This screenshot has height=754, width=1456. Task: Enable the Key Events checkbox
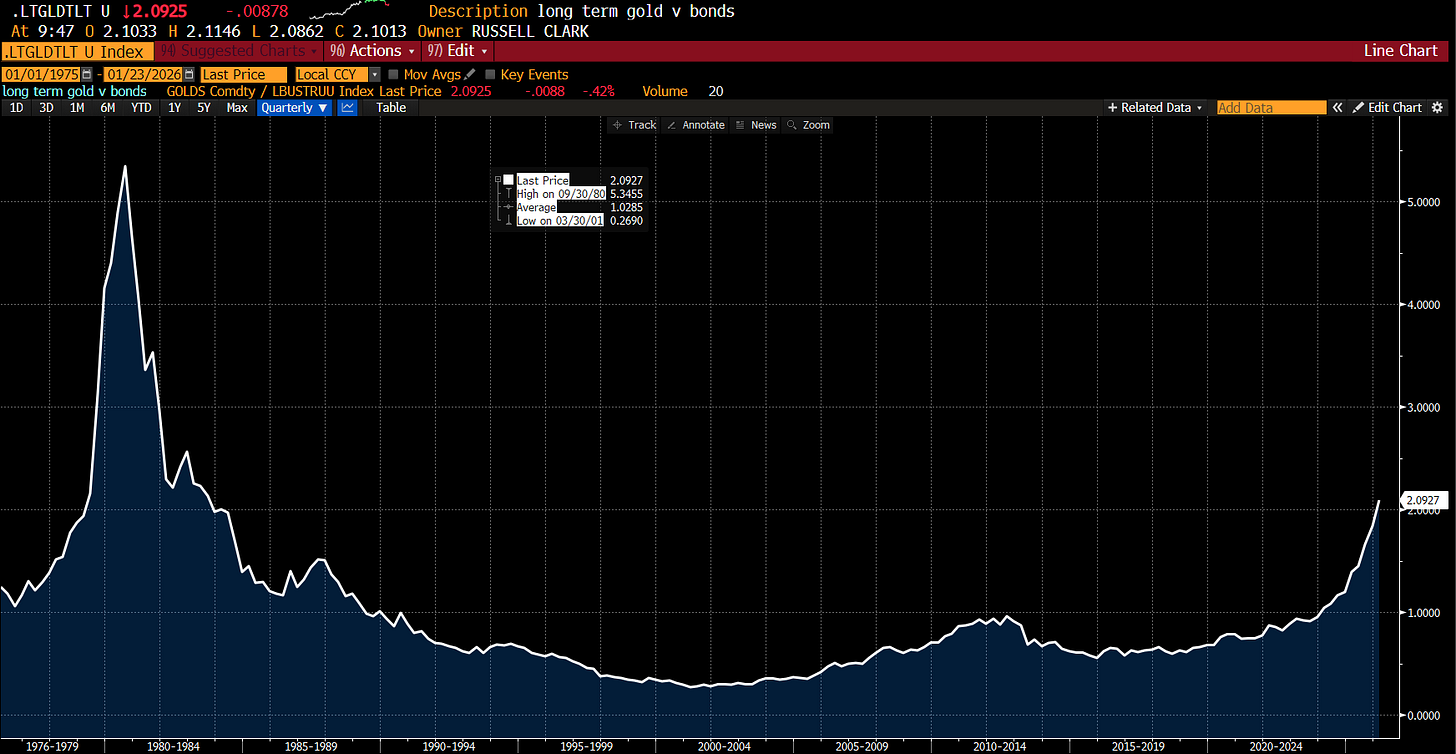[490, 75]
